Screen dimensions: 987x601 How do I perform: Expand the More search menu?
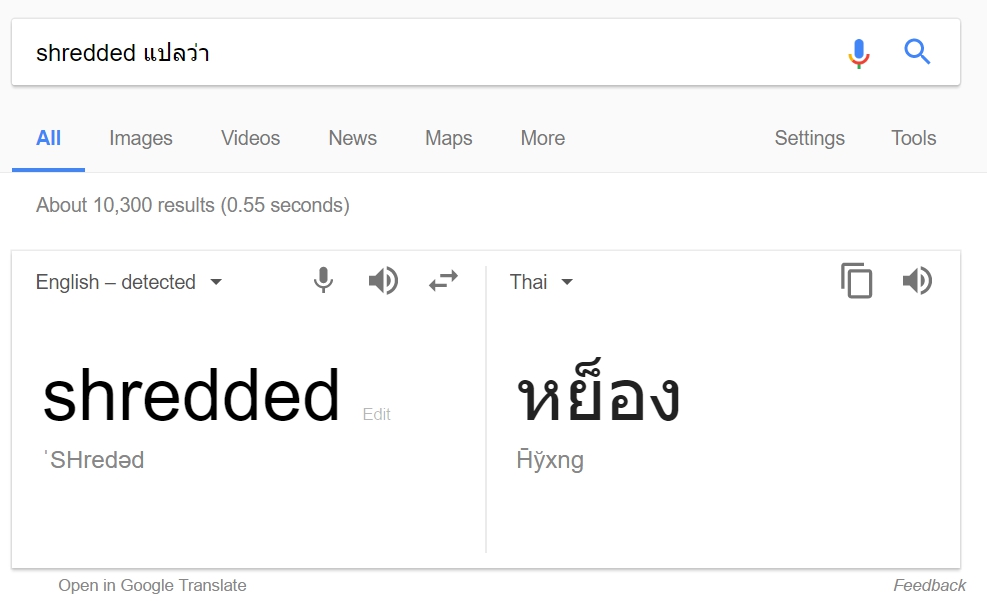[x=543, y=138]
